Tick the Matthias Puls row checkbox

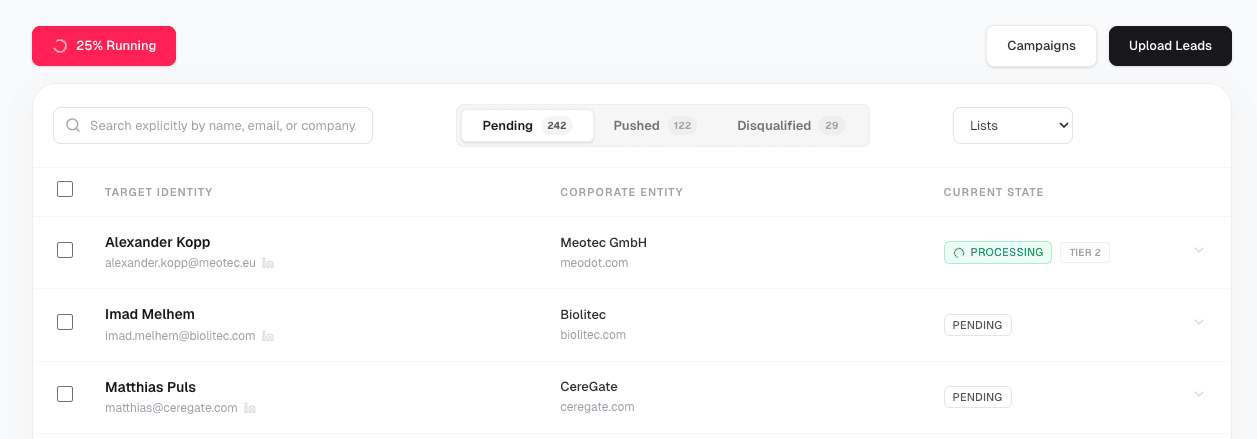pos(65,394)
